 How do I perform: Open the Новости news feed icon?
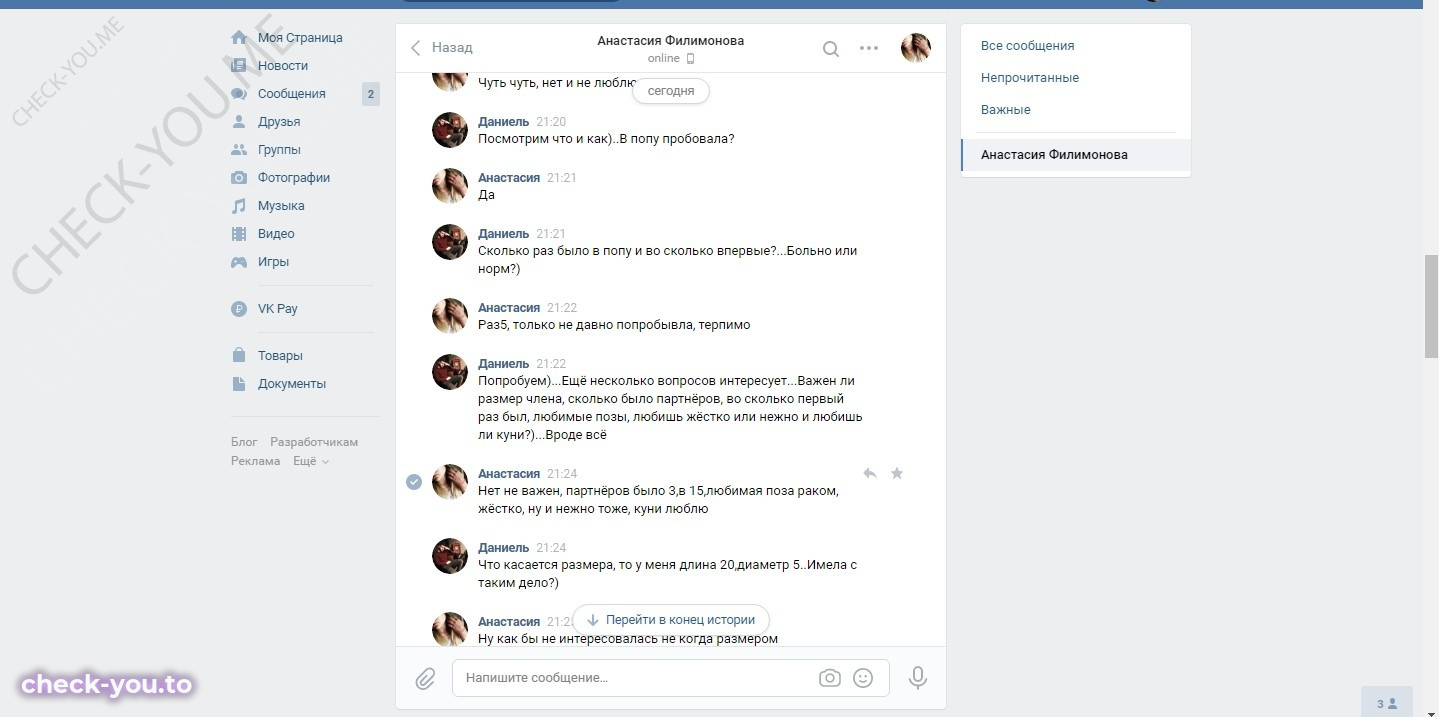239,65
